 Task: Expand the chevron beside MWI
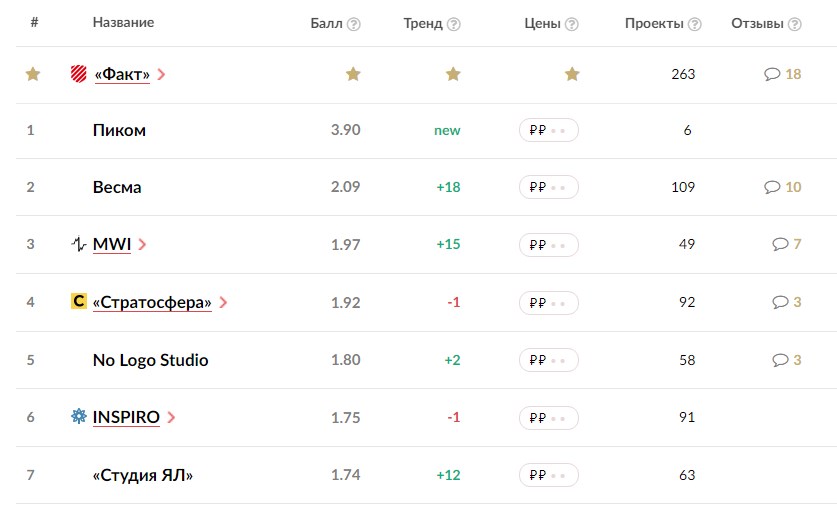(142, 244)
